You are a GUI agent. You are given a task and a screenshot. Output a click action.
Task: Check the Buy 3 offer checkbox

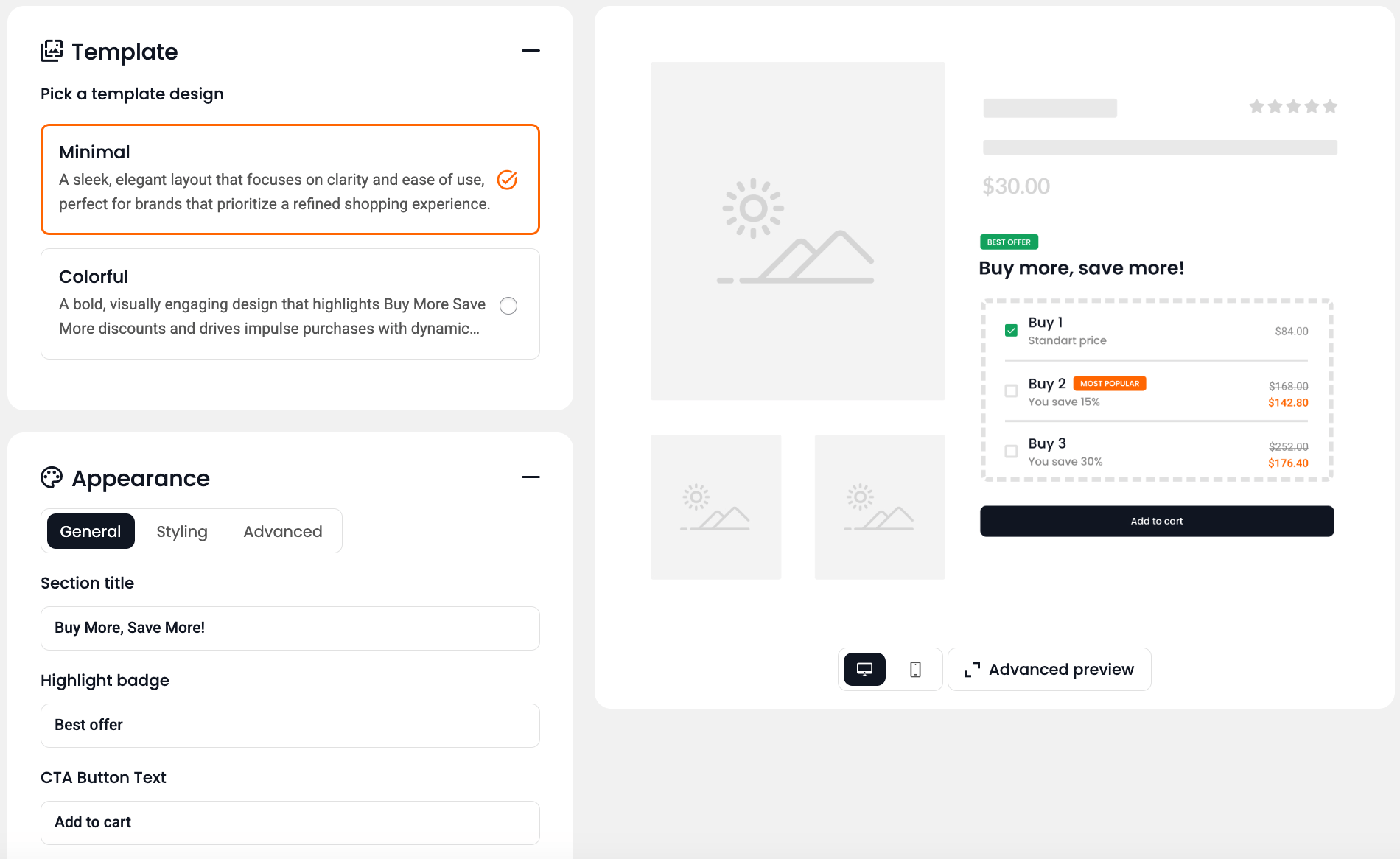point(1011,451)
